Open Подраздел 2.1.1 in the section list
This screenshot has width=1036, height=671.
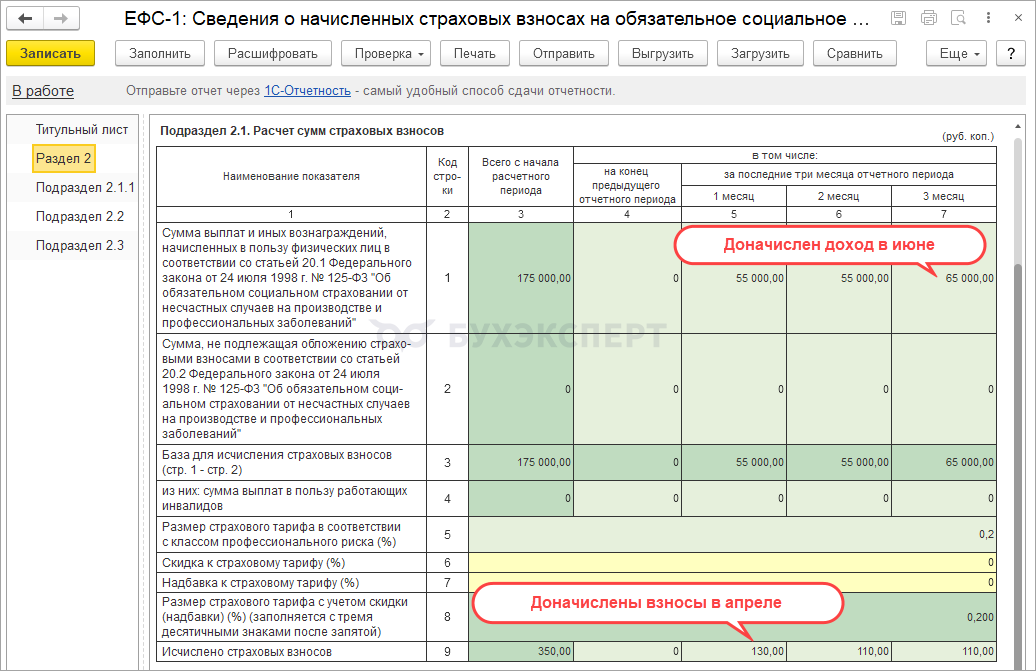(85, 188)
